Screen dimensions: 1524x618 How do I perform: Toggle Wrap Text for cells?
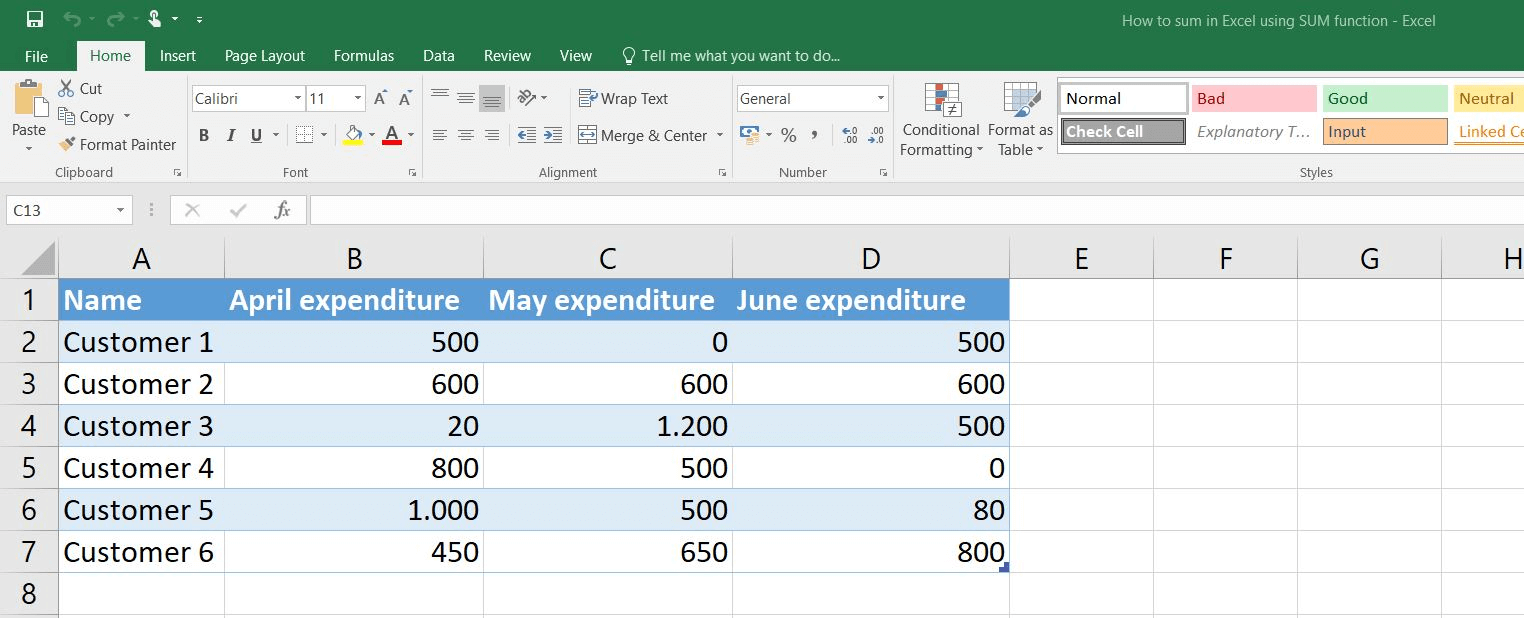623,99
